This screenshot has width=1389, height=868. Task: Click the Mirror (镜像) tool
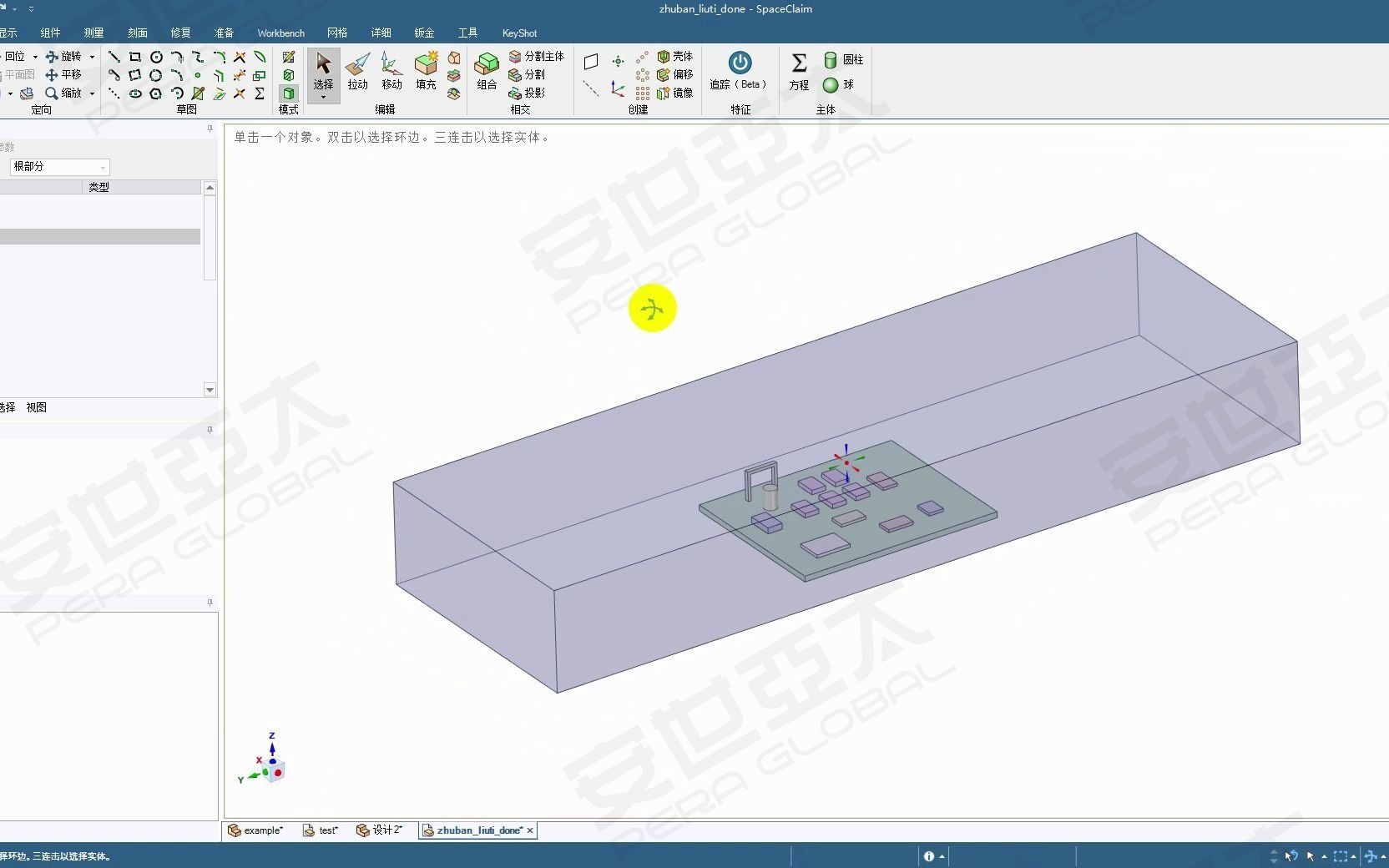point(675,93)
